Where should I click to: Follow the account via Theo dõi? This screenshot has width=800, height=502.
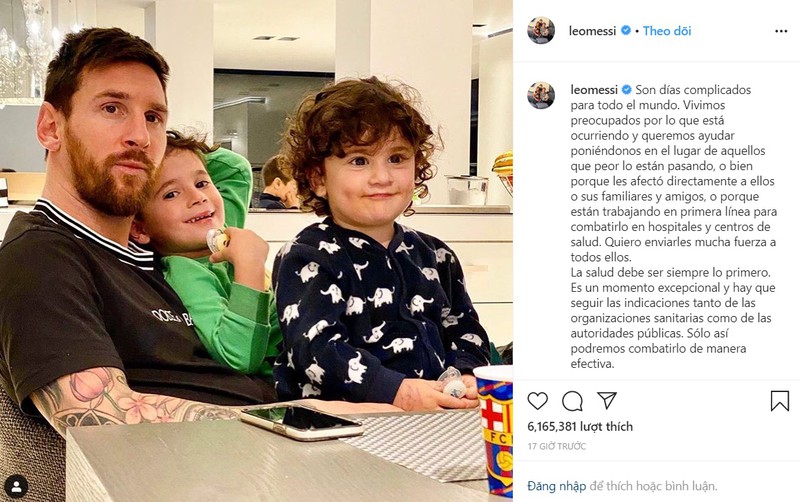667,31
